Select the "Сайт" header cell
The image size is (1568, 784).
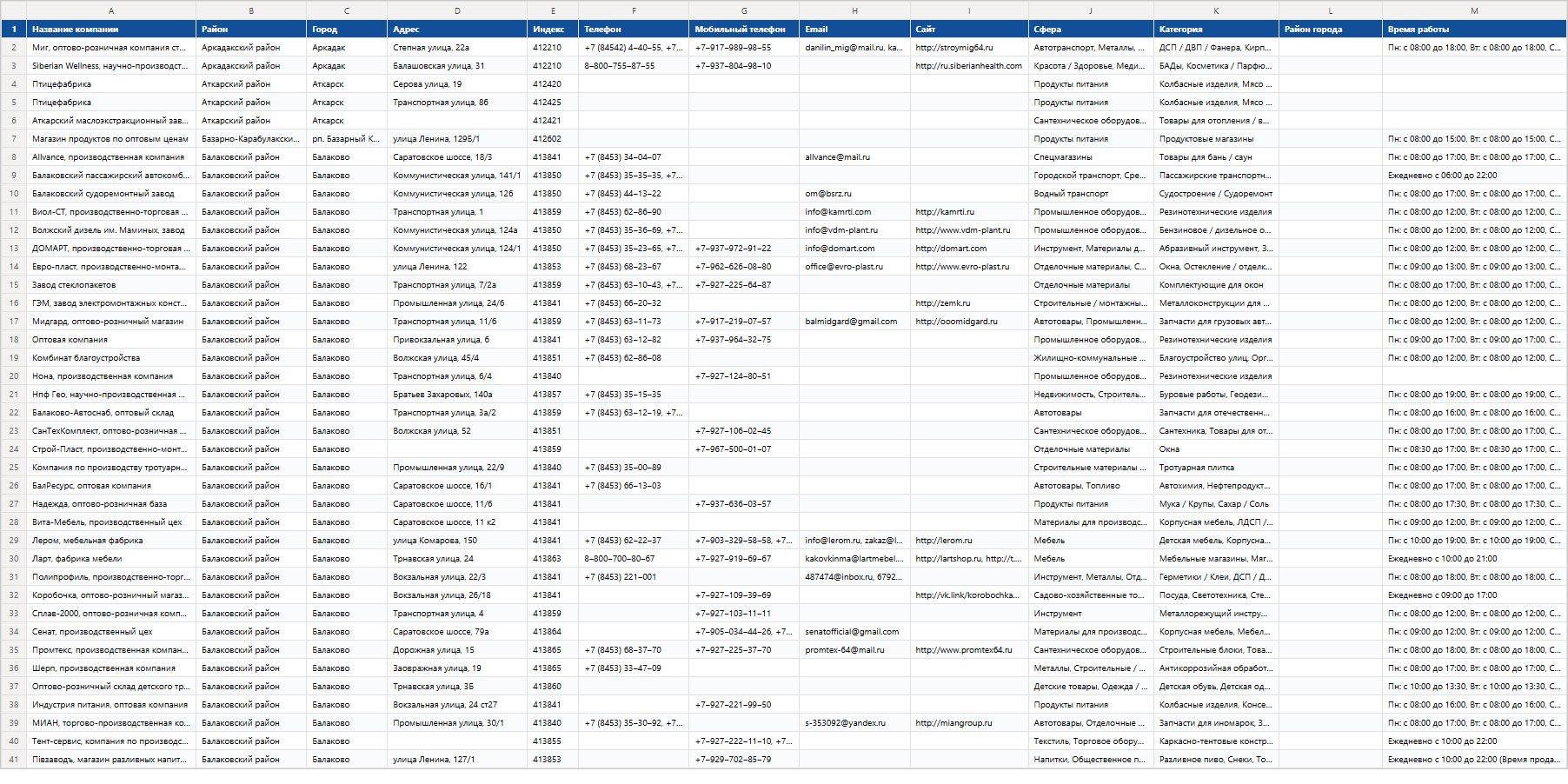point(969,29)
